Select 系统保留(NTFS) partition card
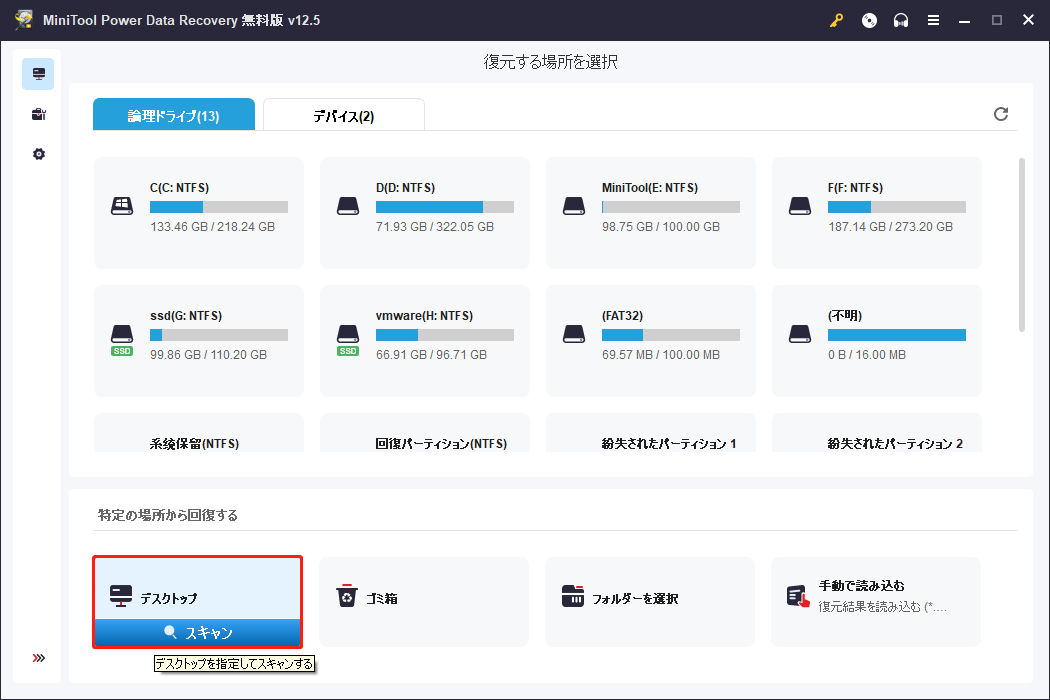Viewport: 1050px width, 700px height. tap(199, 433)
